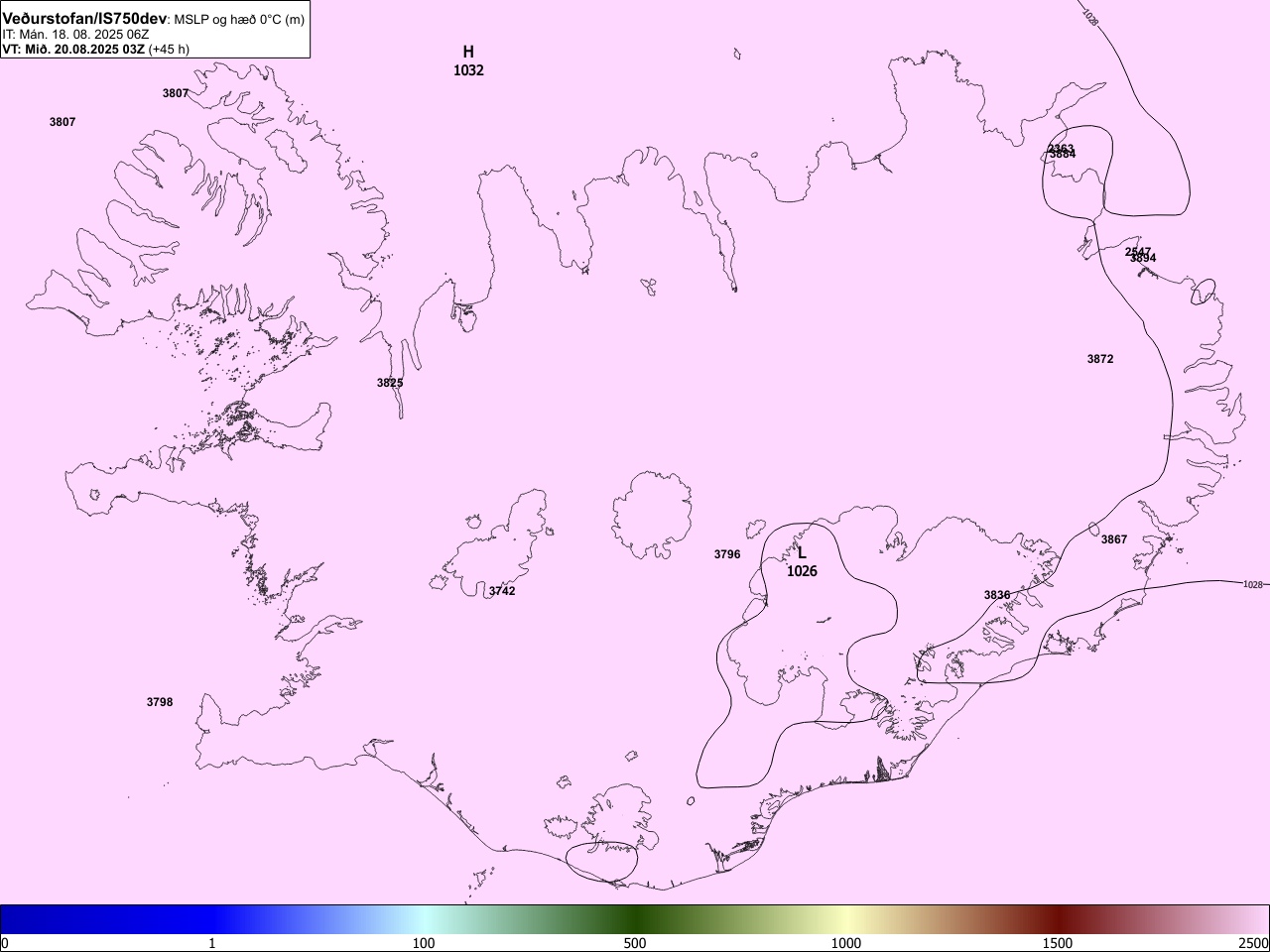The height and width of the screenshot is (952, 1270).
Task: Select the 'VT: Mið. 20.08.2025 03Z' line
Action: (x=73, y=49)
